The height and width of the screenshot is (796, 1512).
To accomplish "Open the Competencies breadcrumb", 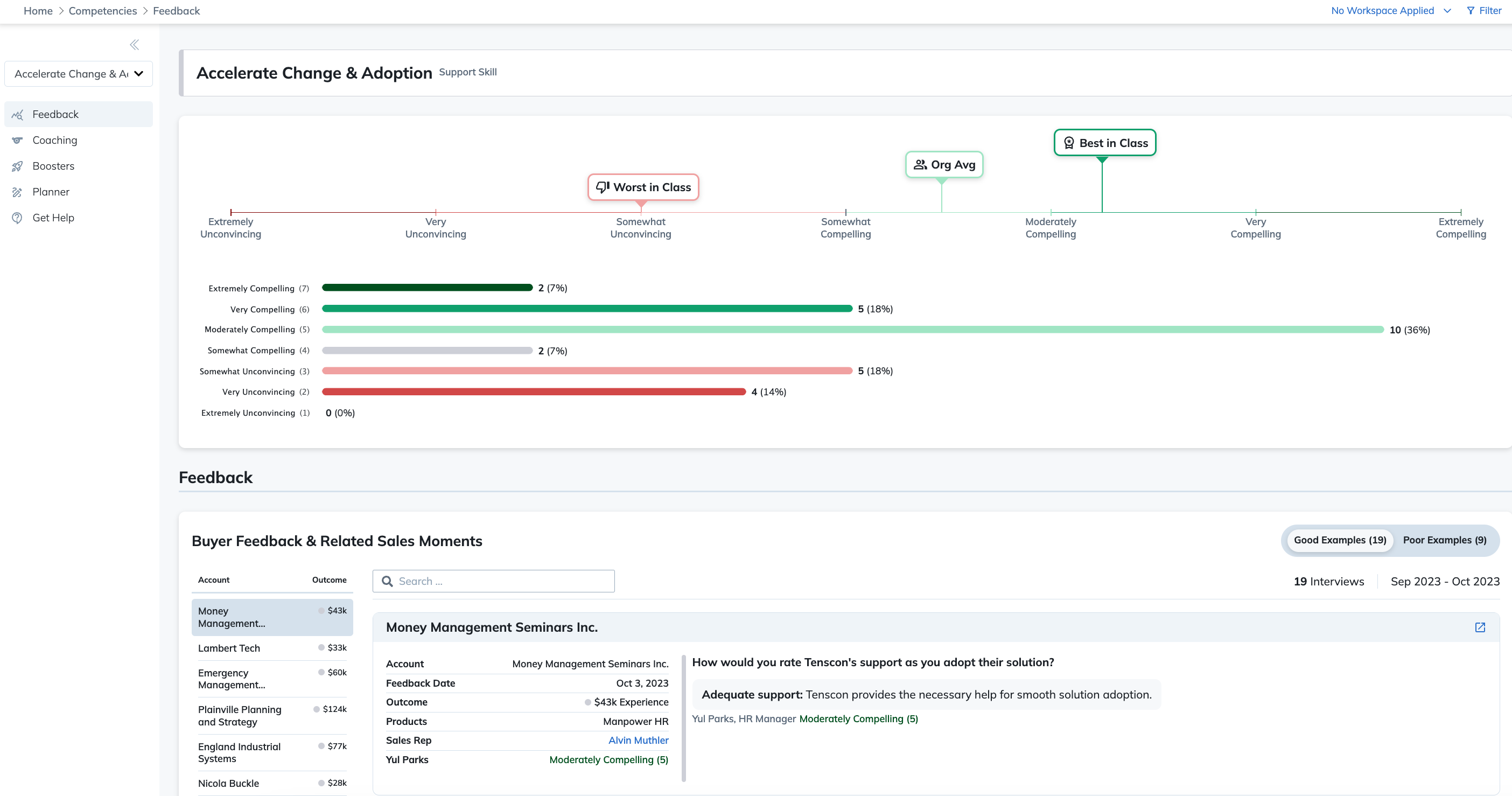I will (103, 11).
